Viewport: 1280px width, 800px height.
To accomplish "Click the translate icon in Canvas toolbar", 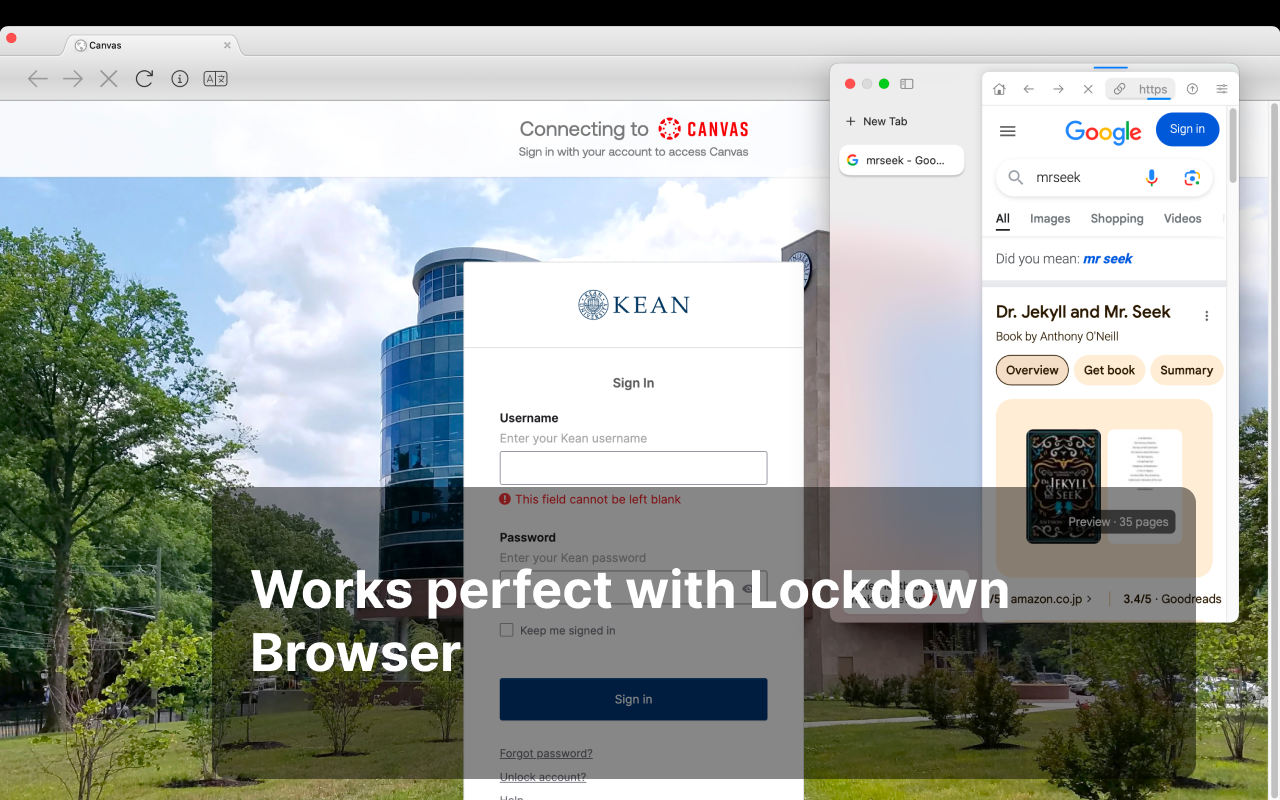I will [x=215, y=79].
